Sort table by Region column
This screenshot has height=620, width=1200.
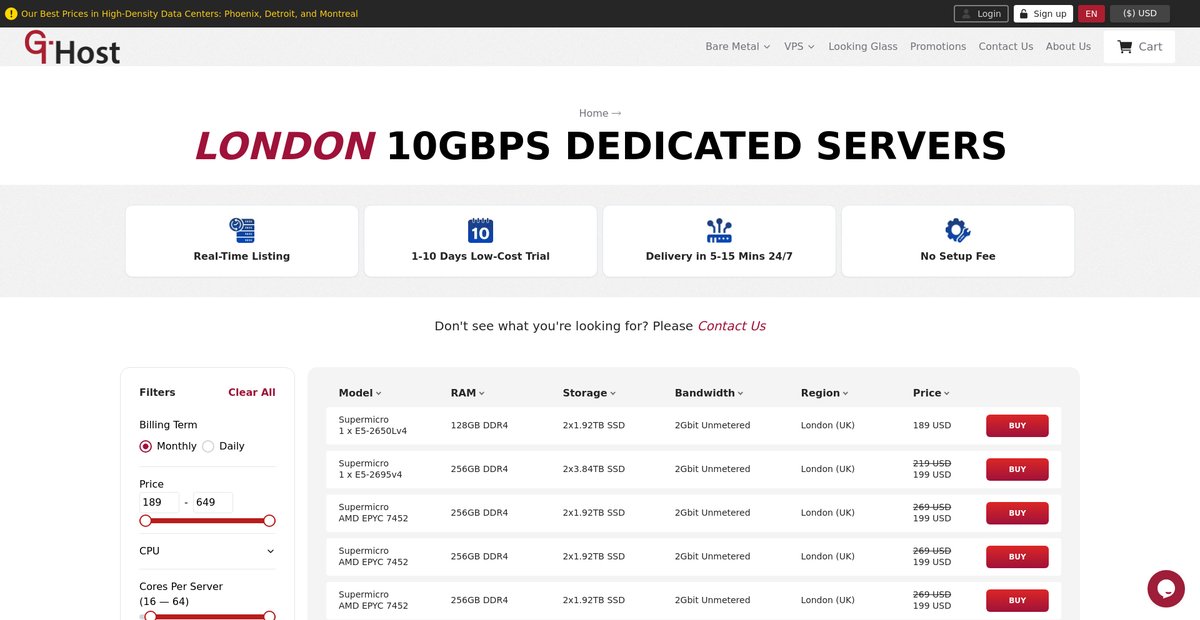tap(825, 393)
